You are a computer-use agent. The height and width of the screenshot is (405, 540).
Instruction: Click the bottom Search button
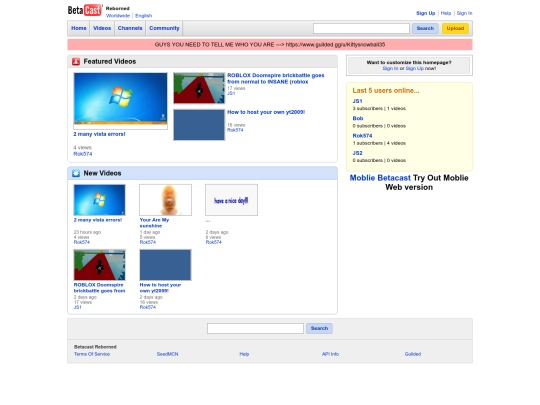tap(319, 329)
